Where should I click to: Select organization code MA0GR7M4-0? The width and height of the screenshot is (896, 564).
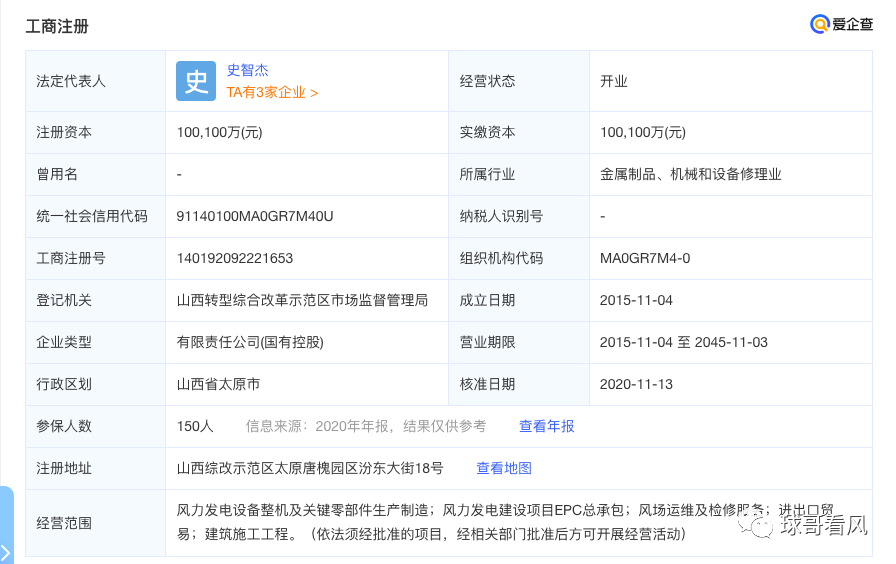(645, 258)
